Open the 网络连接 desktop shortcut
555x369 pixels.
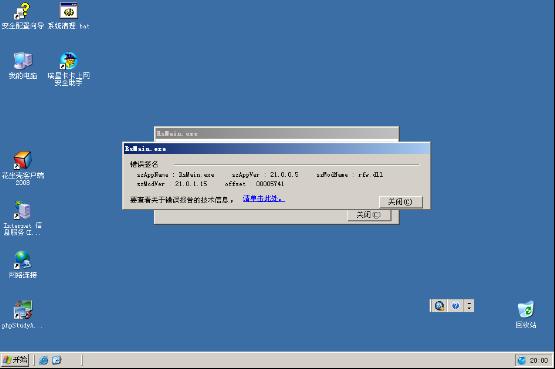23,265
